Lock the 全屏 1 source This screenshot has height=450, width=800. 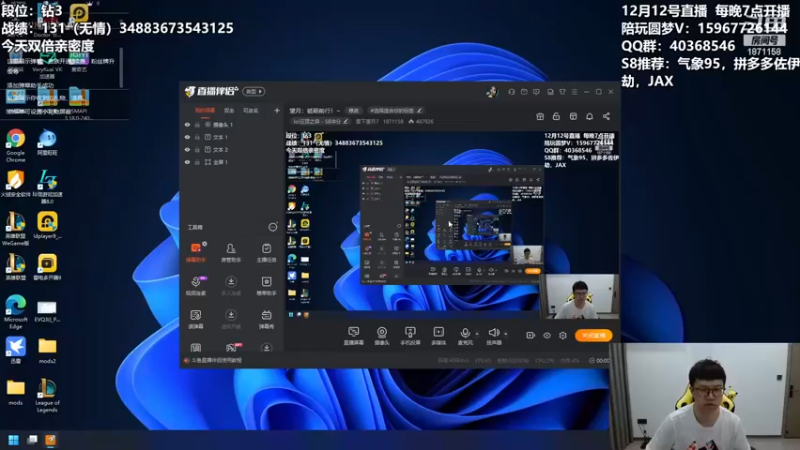[x=197, y=162]
